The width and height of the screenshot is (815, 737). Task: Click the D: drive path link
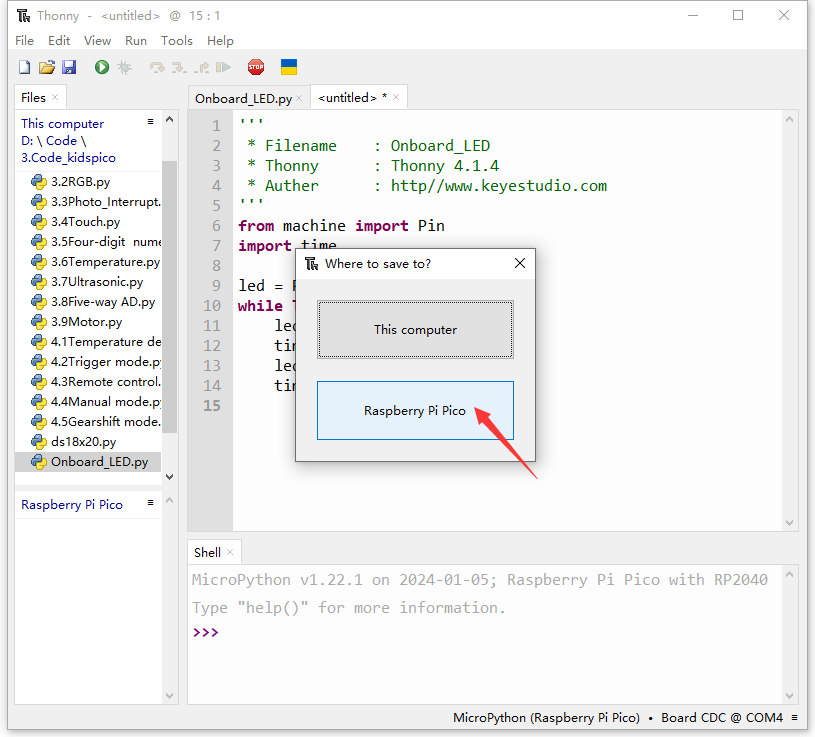point(27,140)
